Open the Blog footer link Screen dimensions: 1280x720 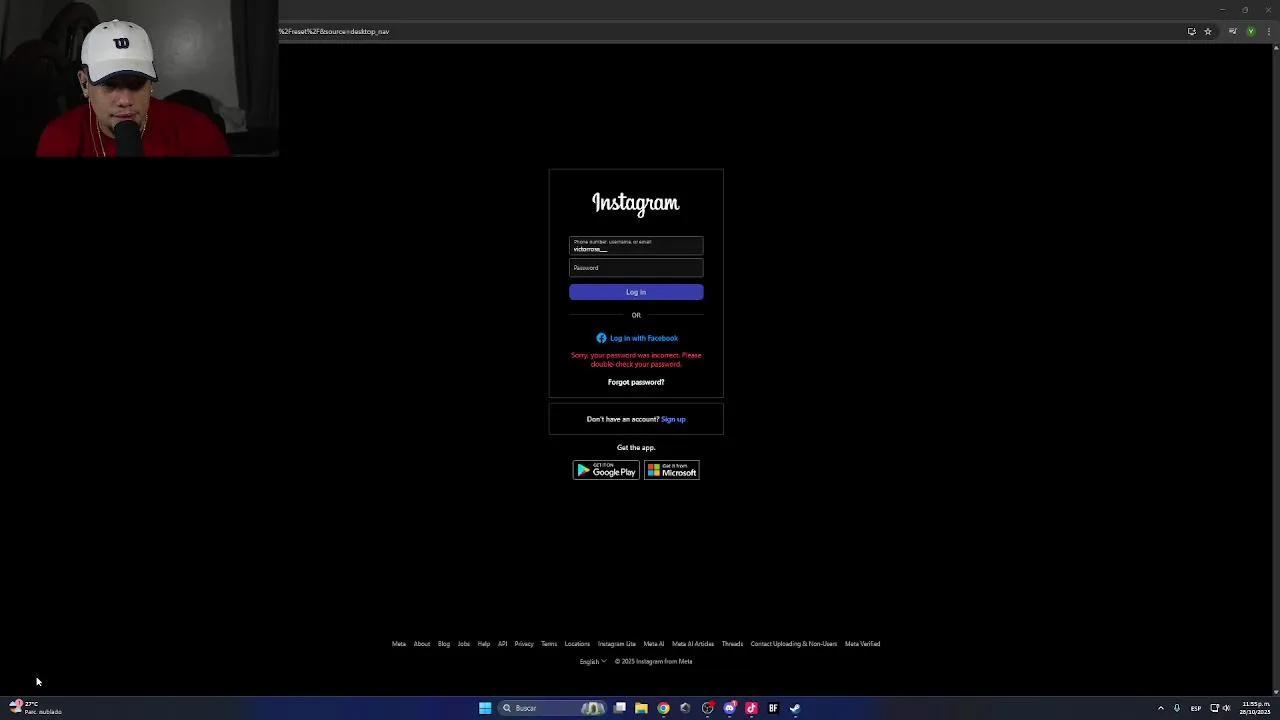[x=444, y=644]
